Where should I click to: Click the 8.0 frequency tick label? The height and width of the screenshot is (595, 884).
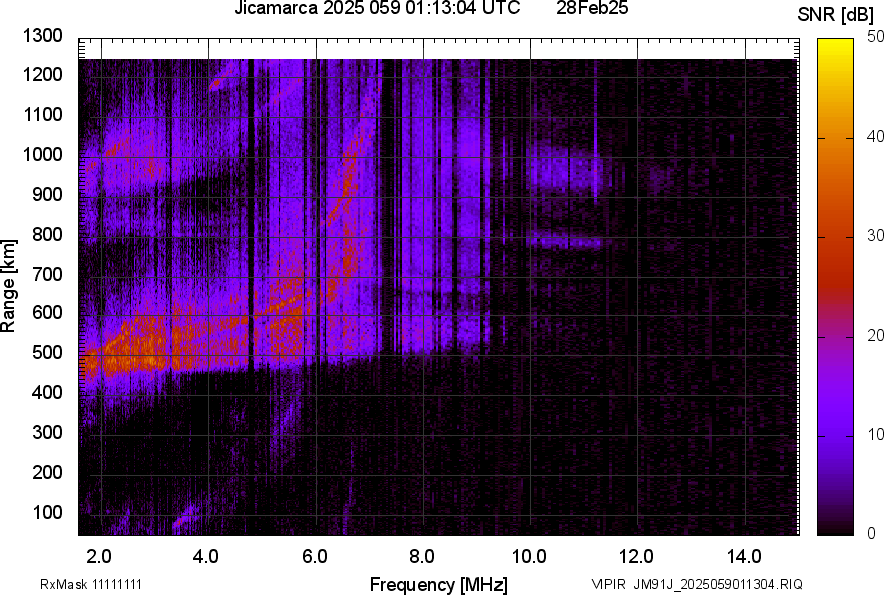422,556
